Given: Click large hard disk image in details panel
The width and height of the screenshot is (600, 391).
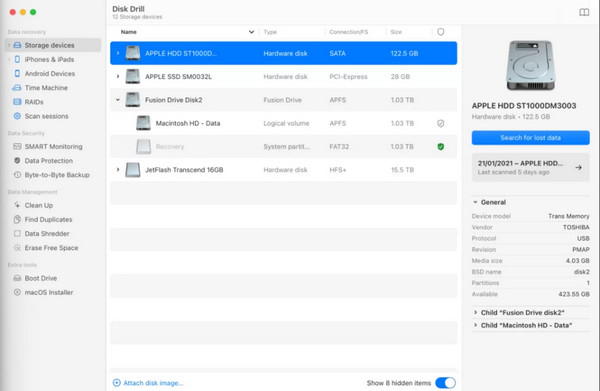Looking at the screenshot, I should [530, 65].
